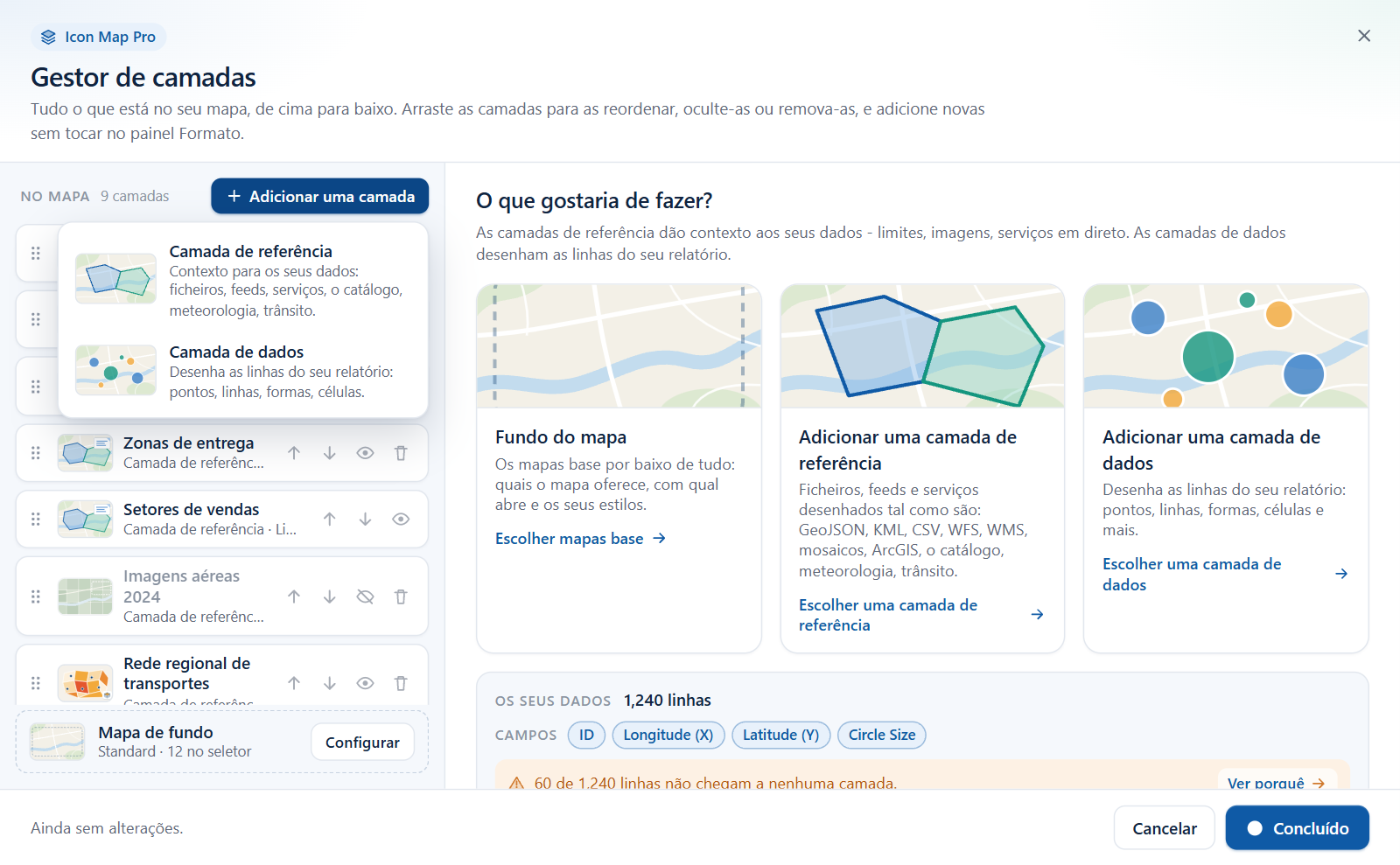Choose Camada de dados from the menu

[242, 371]
